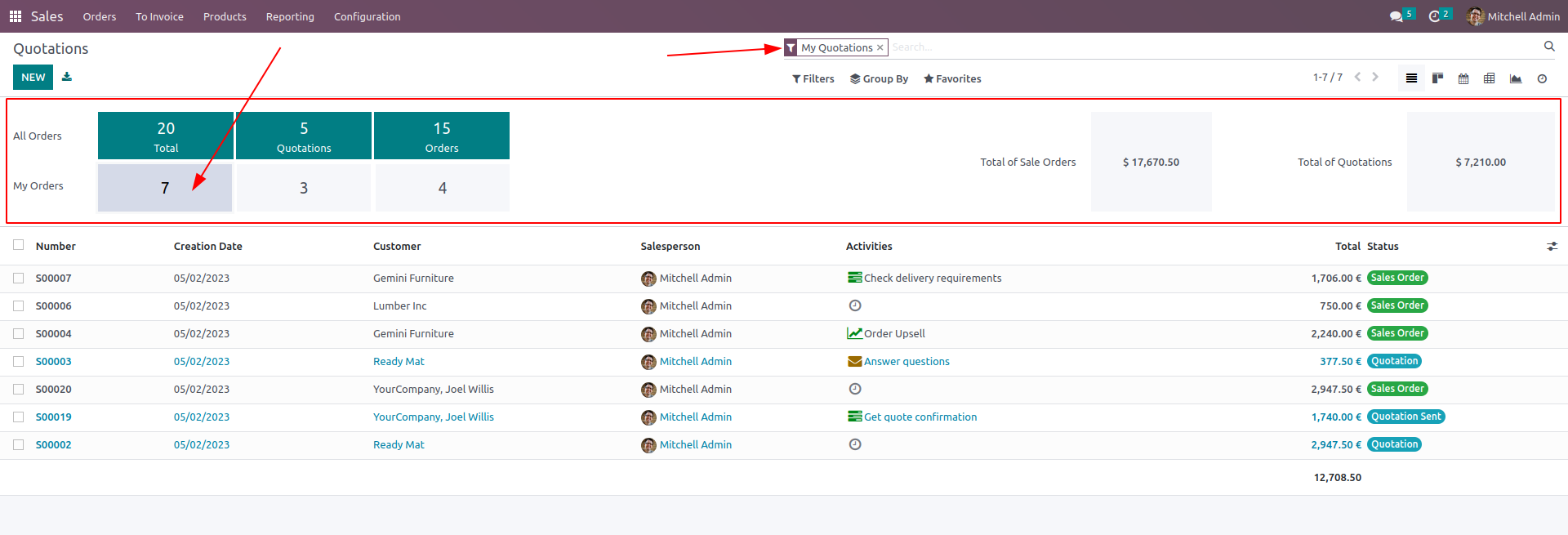Switch to calendar view
This screenshot has height=535, width=1568.
click(x=1463, y=78)
